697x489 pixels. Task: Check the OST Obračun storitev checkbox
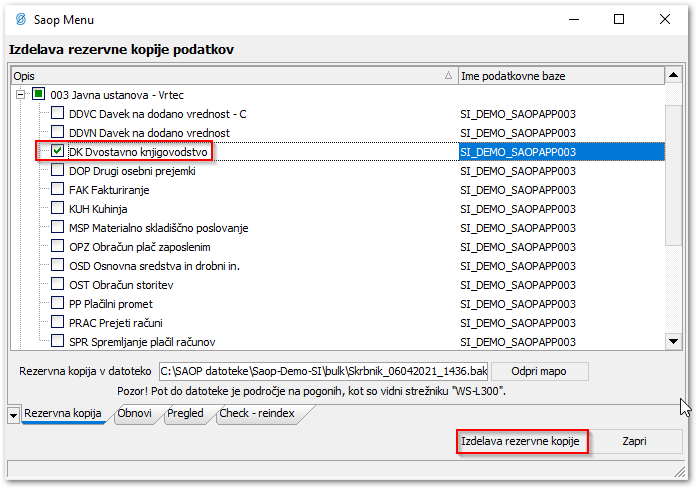coord(57,284)
